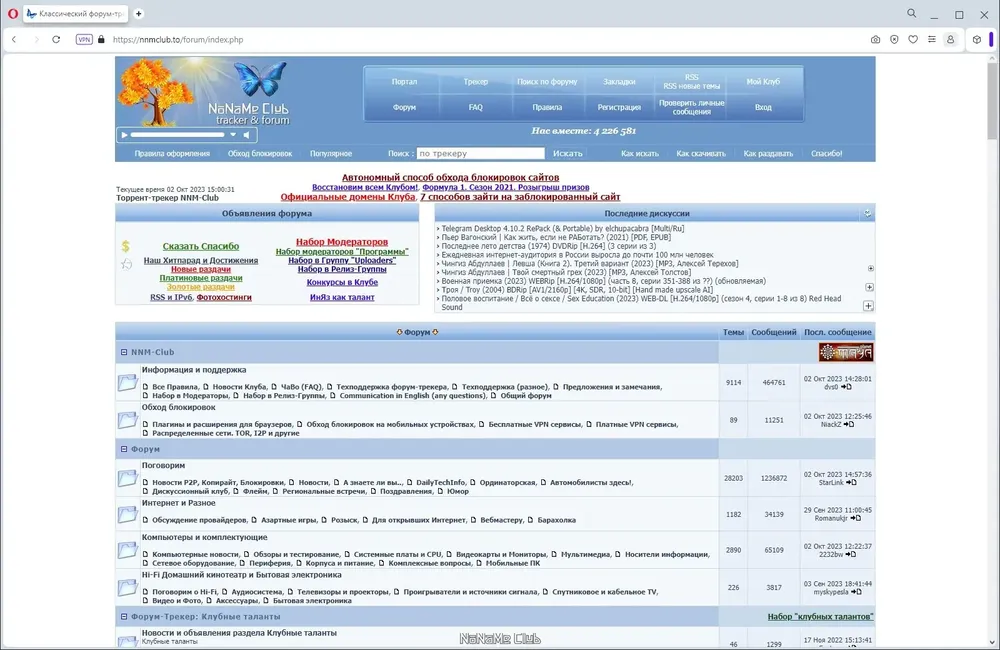The height and width of the screenshot is (650, 1000).
Task: Click folder icon for Интернет и Разное
Action: [x=128, y=515]
